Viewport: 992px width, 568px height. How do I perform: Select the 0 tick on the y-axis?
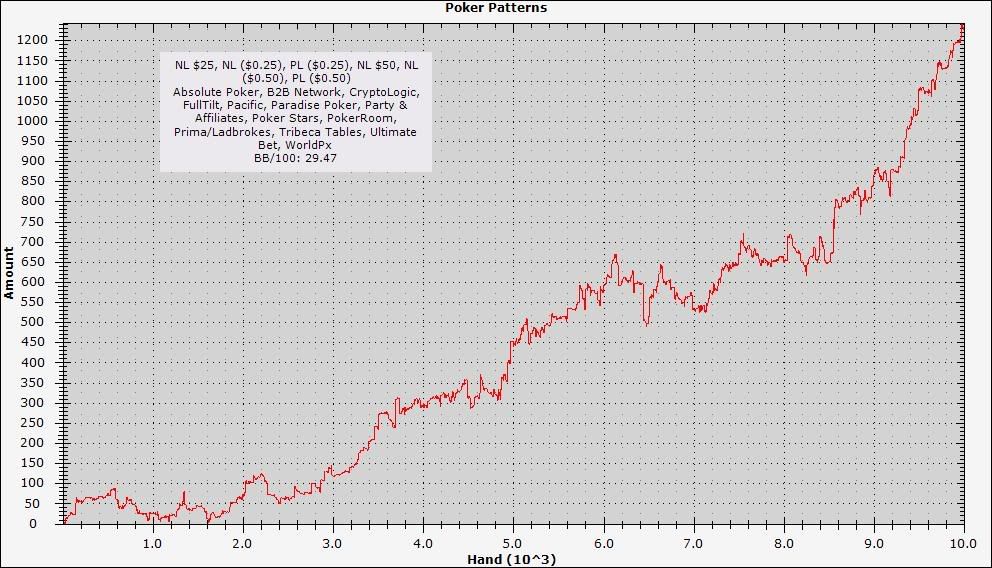pos(45,523)
